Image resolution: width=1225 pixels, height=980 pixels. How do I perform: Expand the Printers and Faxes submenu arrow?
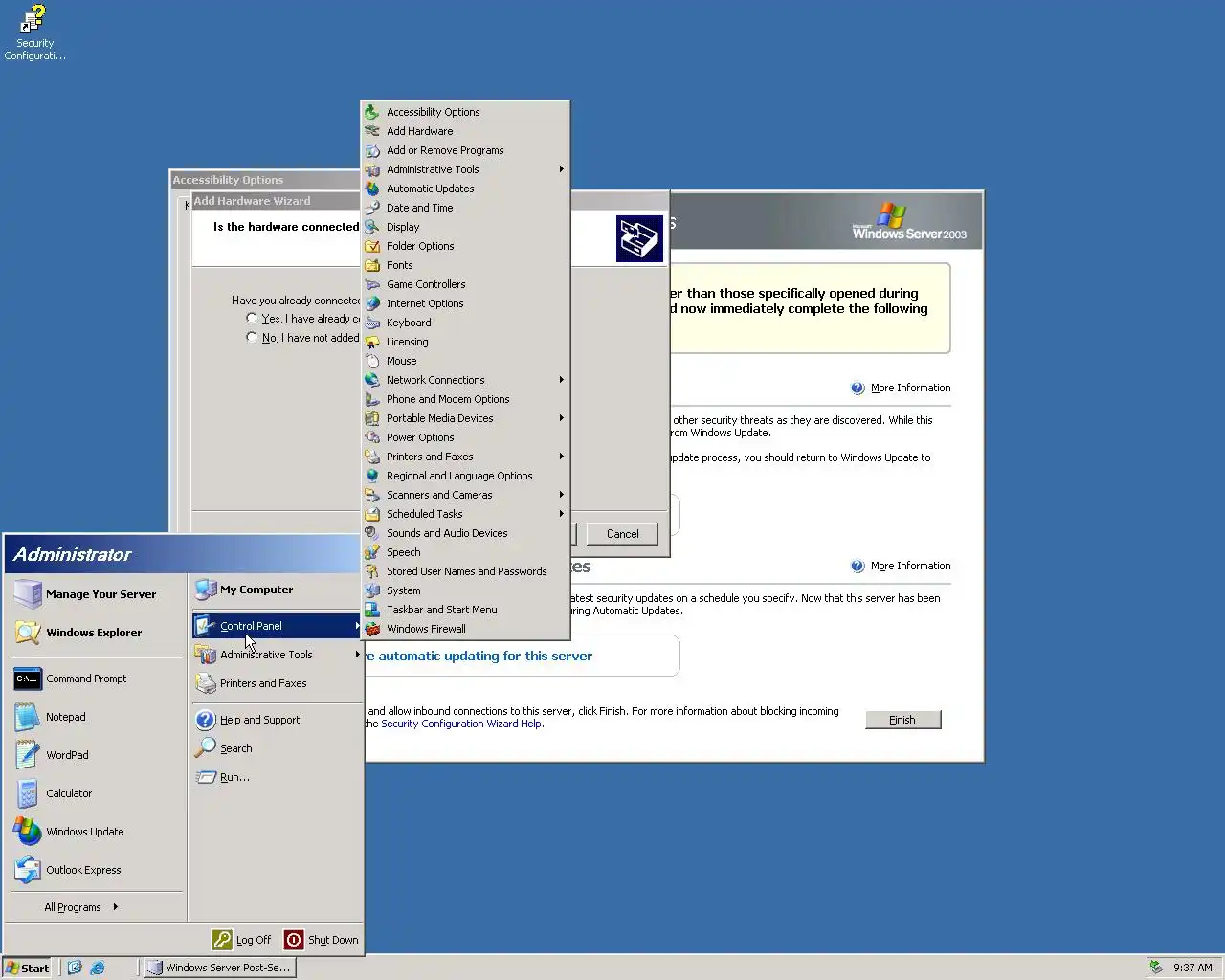coord(562,457)
